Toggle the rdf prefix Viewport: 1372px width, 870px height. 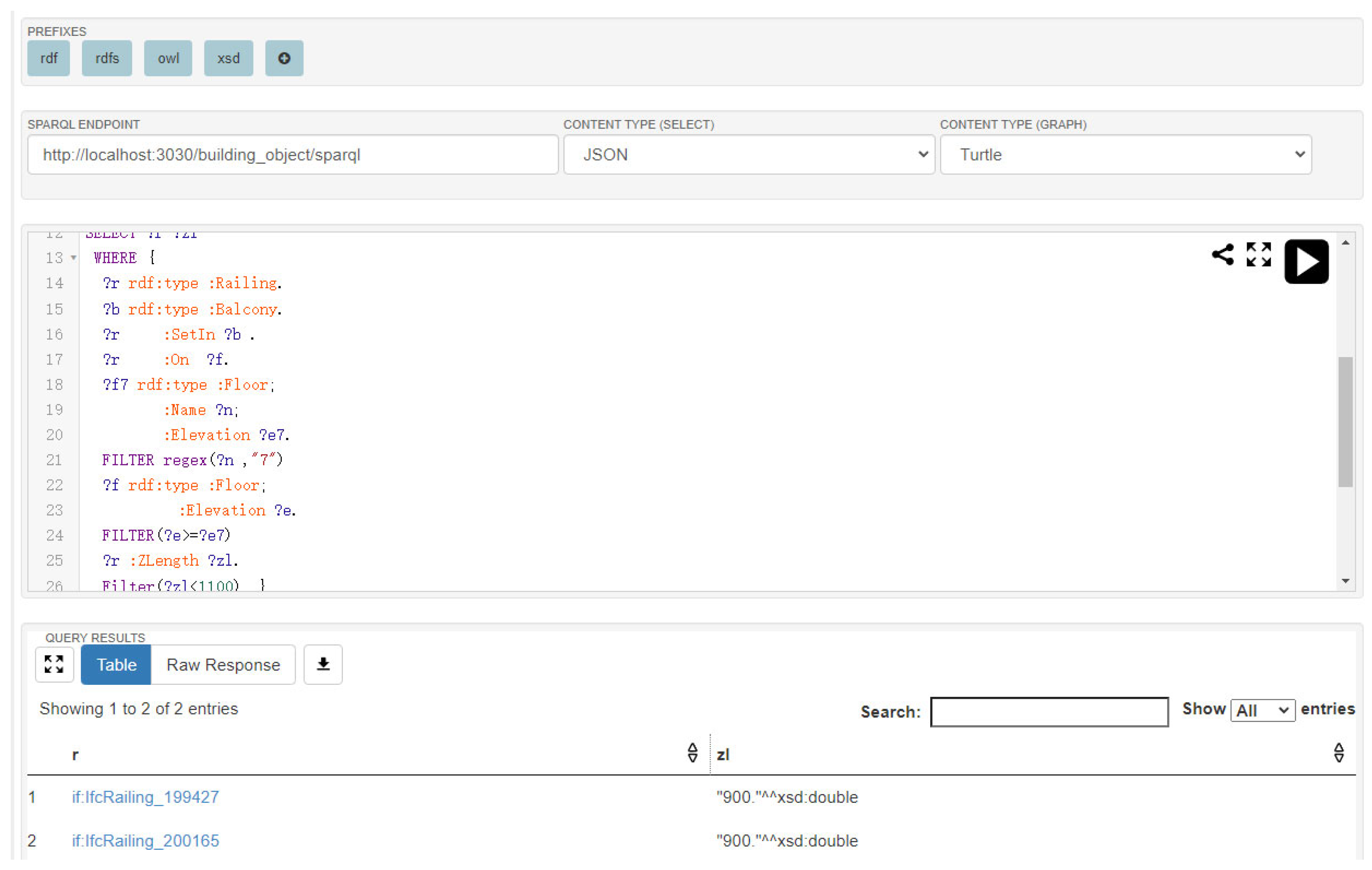point(49,58)
